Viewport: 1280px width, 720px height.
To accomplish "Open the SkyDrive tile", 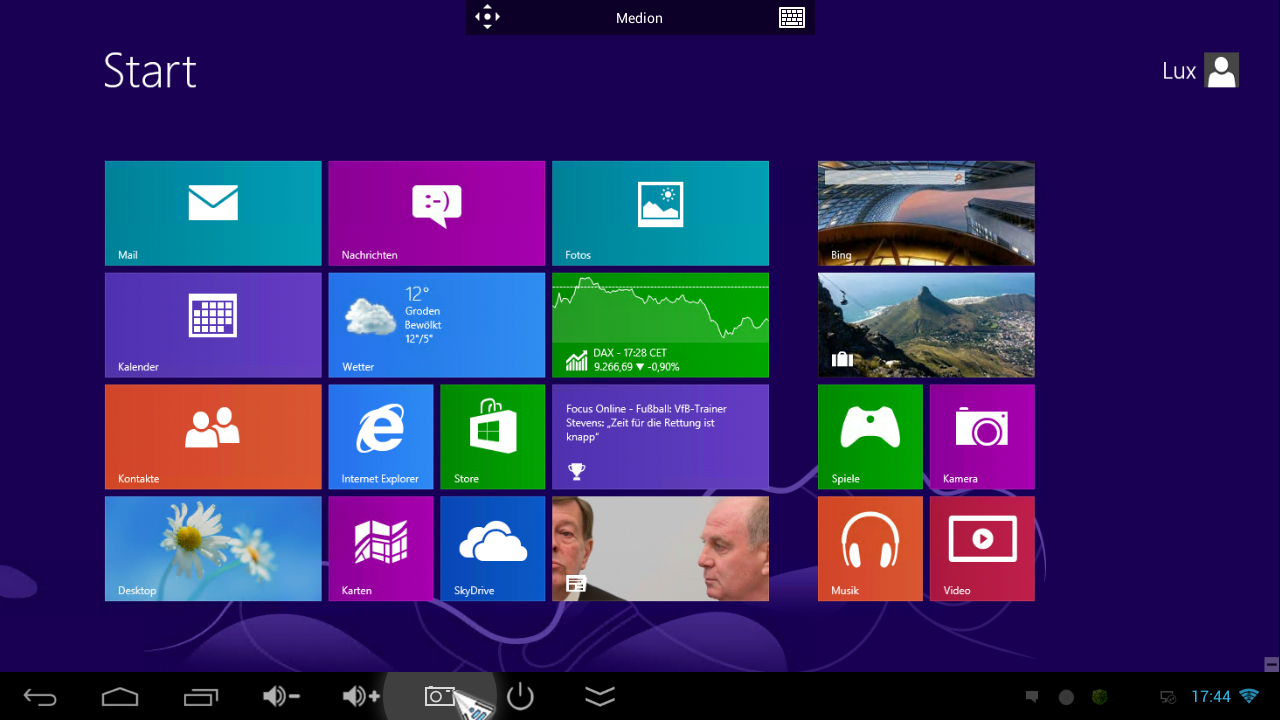I will pos(493,549).
